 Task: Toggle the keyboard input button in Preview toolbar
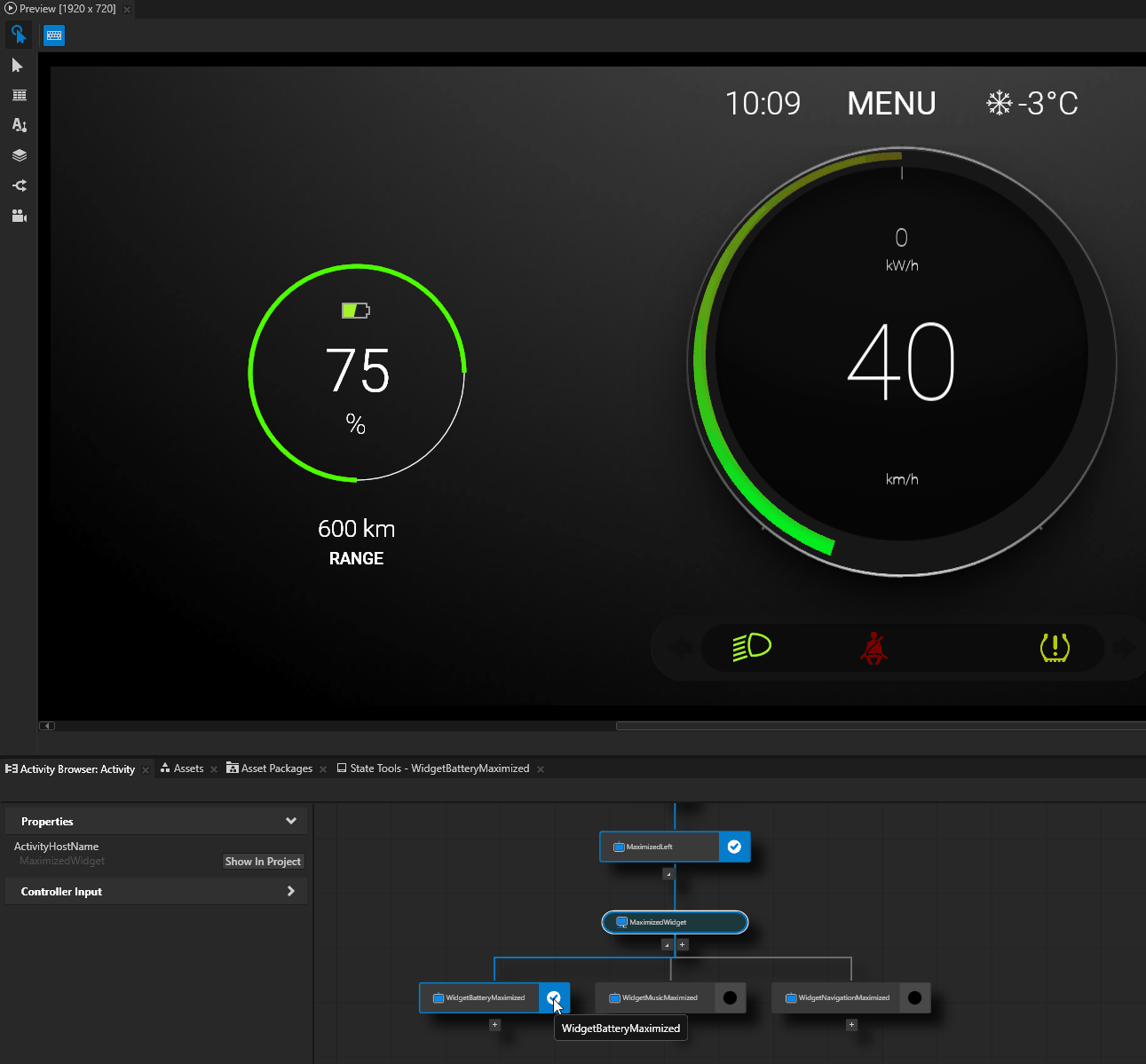coord(54,35)
